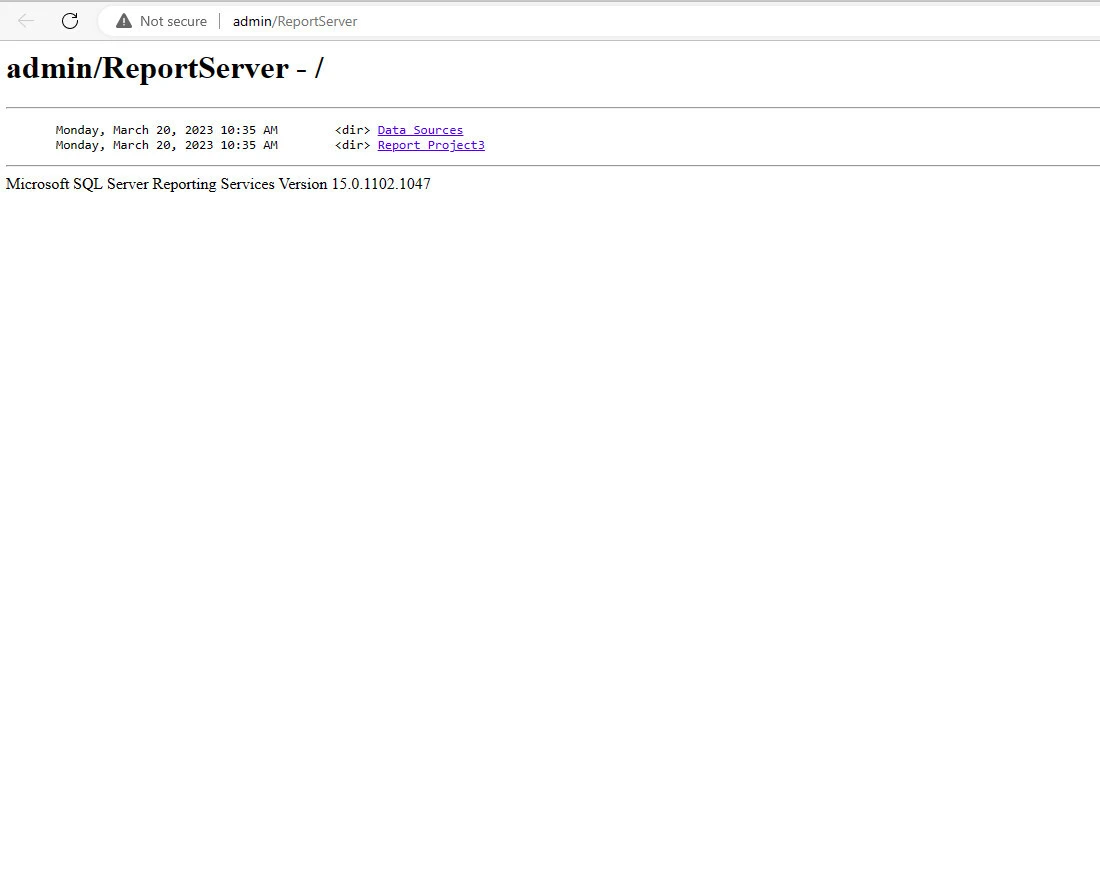Click the <dir> tag before Data Sources
1100x877 pixels.
coord(352,130)
